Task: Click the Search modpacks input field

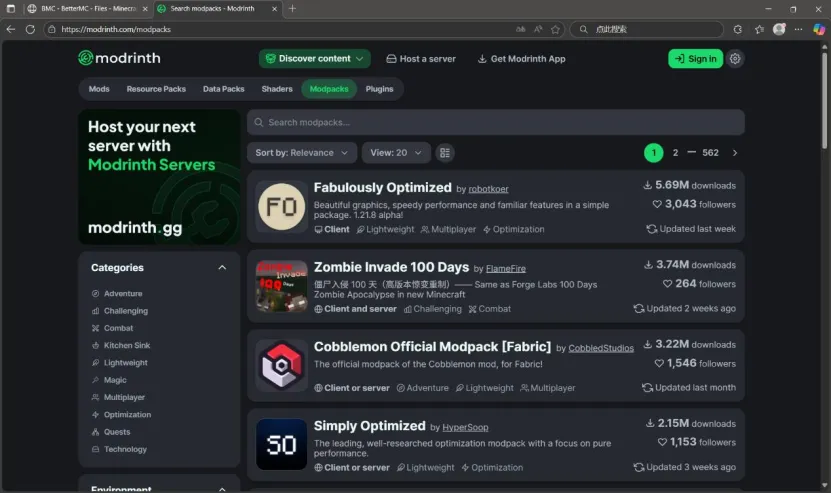Action: (495, 122)
